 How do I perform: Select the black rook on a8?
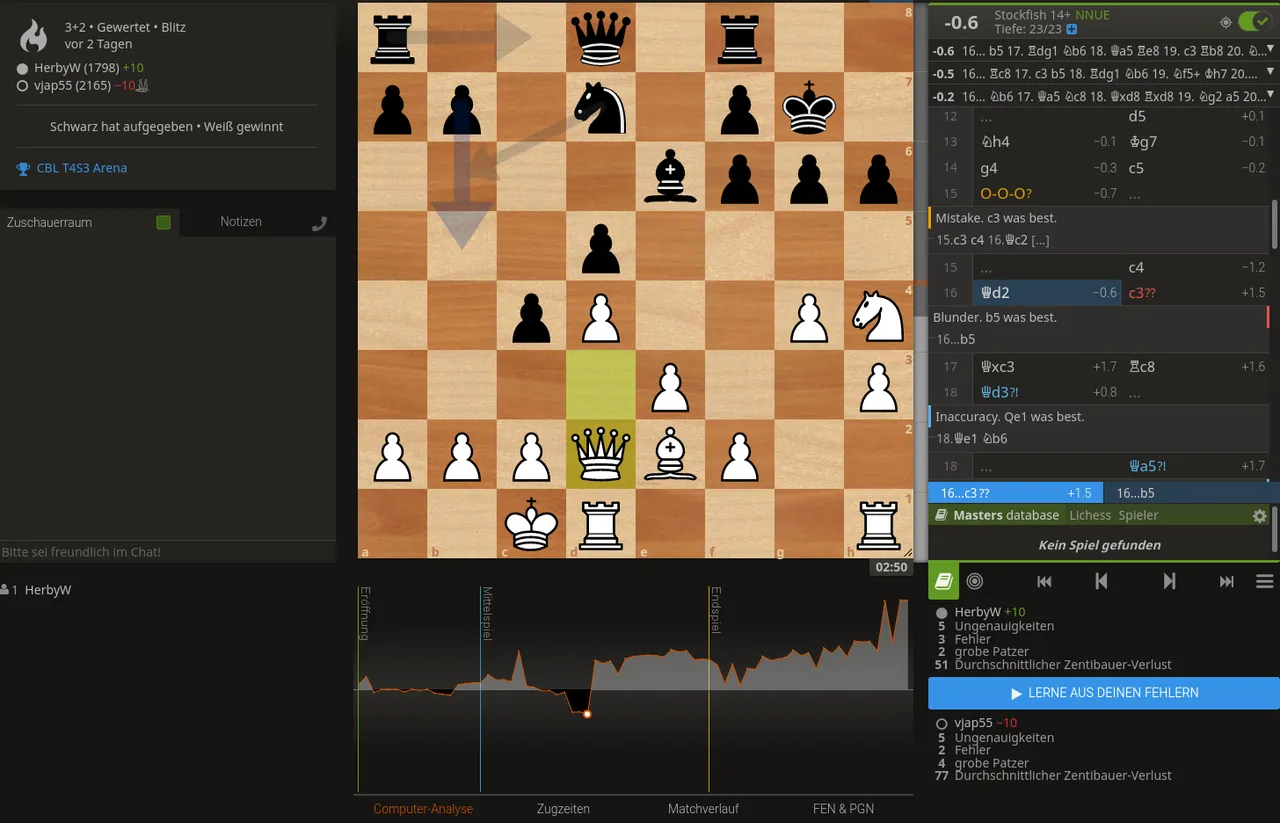click(x=393, y=38)
